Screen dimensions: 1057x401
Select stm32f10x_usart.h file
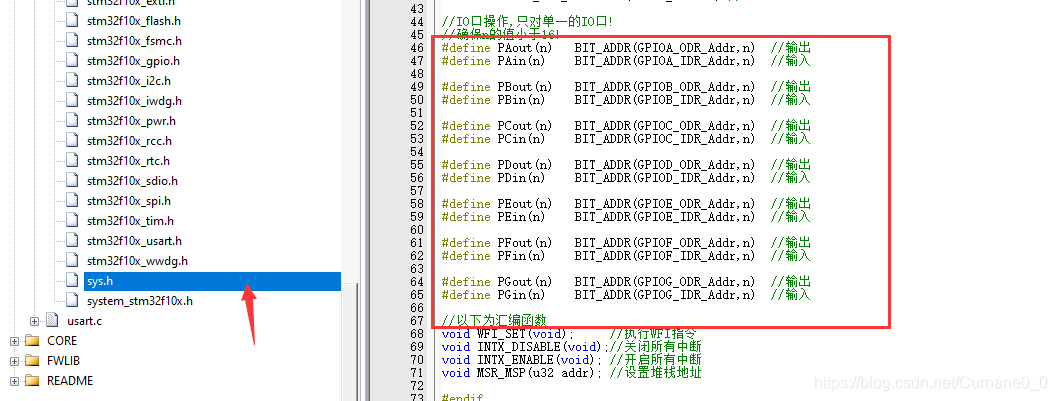coord(134,241)
